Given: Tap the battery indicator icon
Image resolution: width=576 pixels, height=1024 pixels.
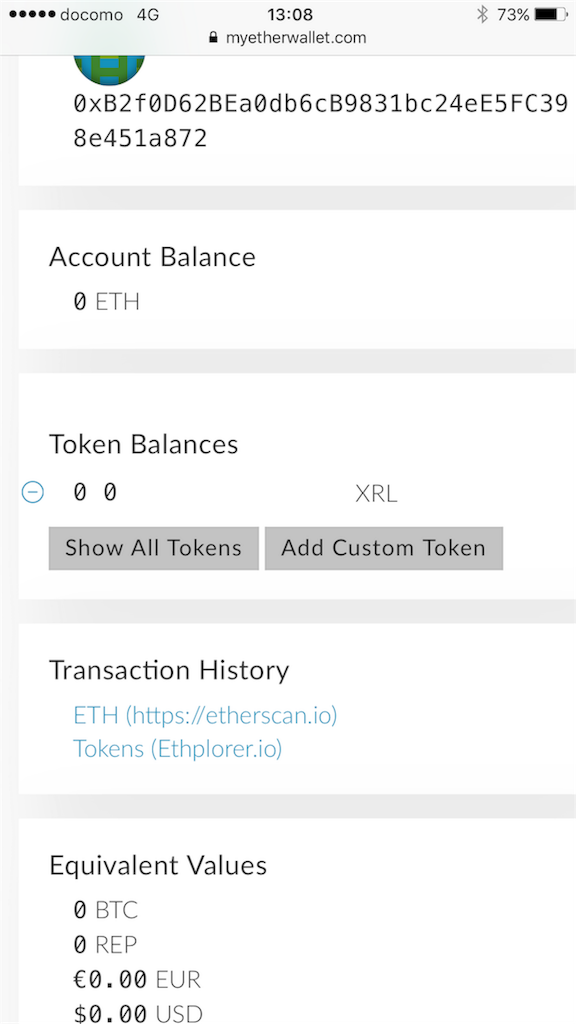Looking at the screenshot, I should [551, 14].
